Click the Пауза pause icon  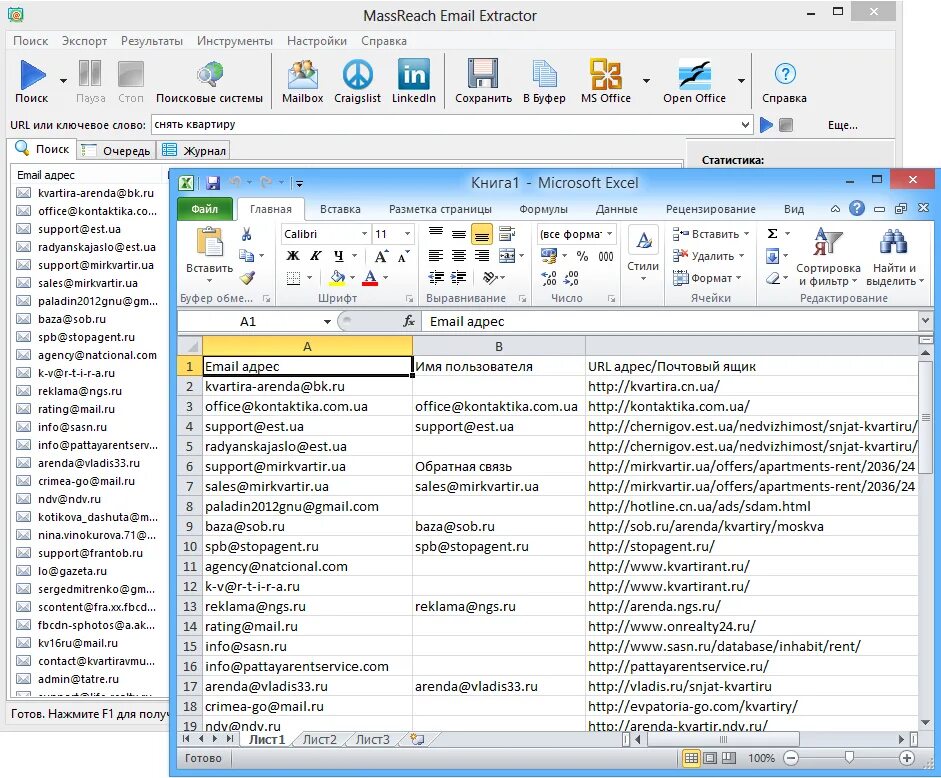[x=90, y=74]
